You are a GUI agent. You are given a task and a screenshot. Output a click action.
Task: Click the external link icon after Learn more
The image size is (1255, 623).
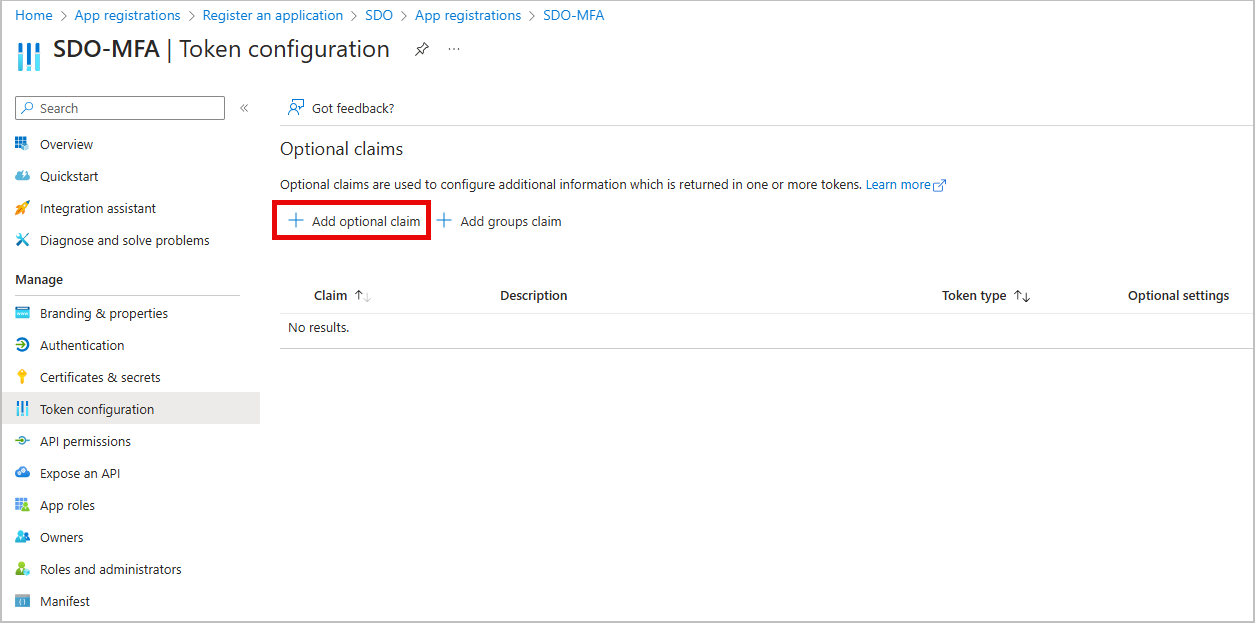[939, 185]
